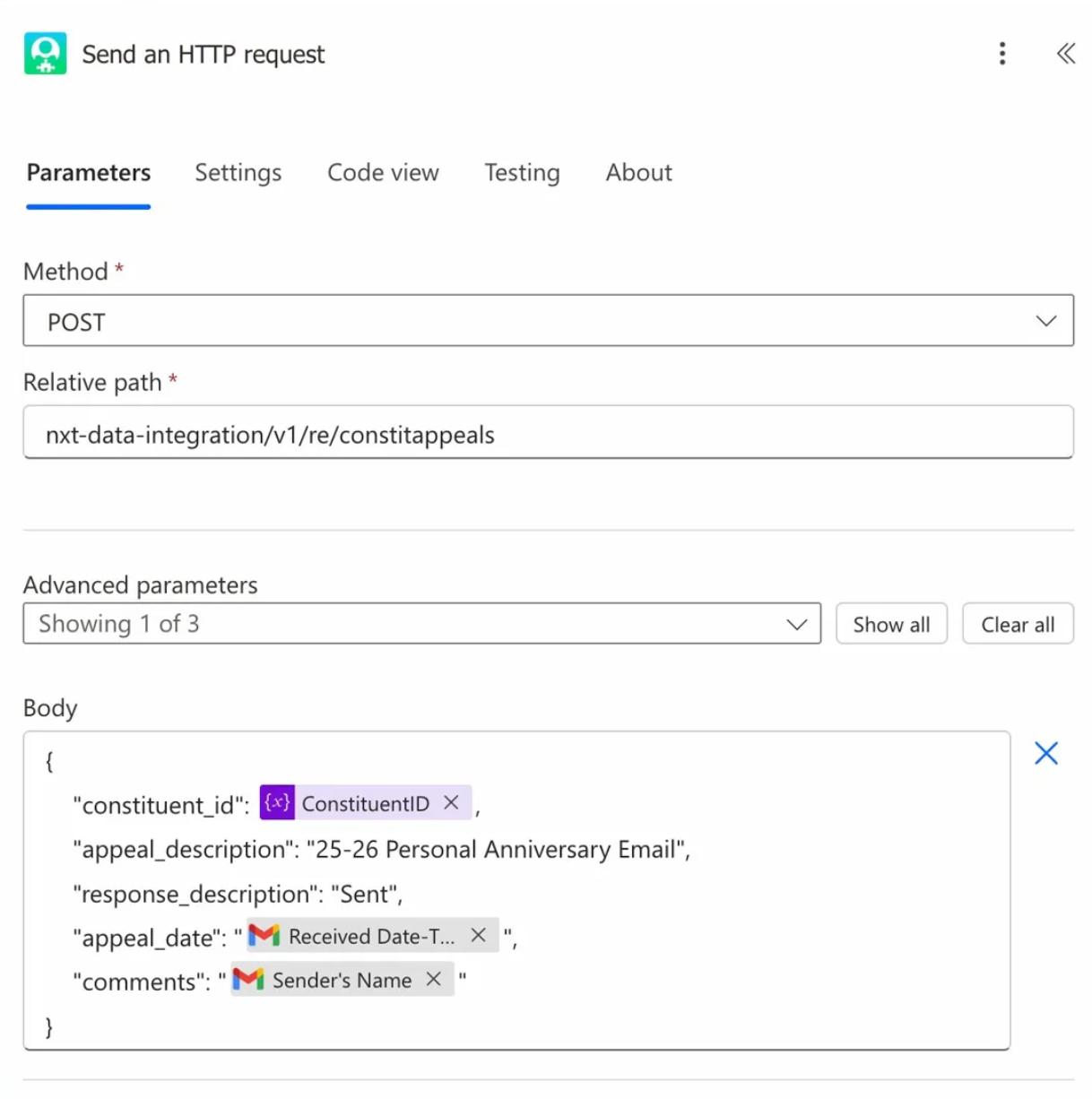This screenshot has height=1099, width=1092.
Task: Click the Gmail icon on Sender's Name token
Action: coord(248,980)
